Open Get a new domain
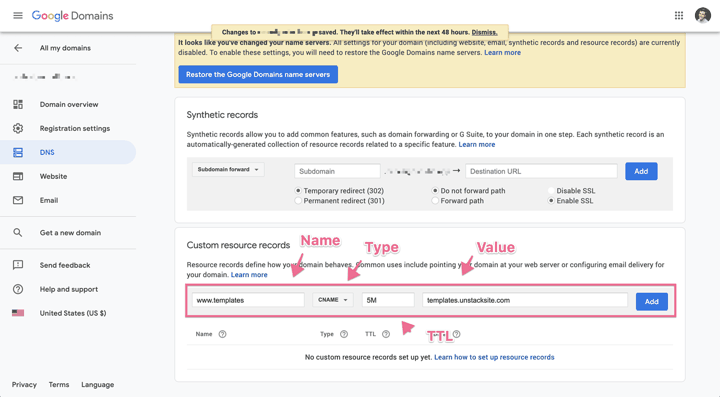The width and height of the screenshot is (720, 397). [x=70, y=233]
